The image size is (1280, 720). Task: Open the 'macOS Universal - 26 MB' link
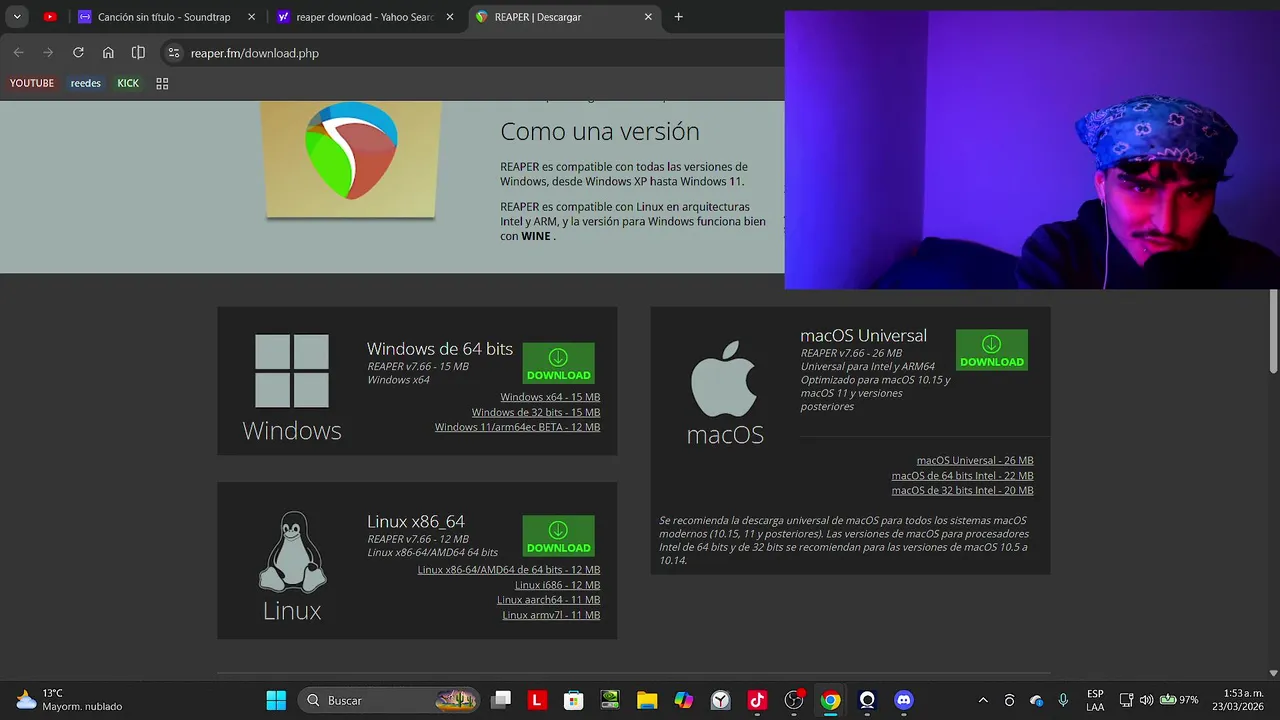pos(975,461)
